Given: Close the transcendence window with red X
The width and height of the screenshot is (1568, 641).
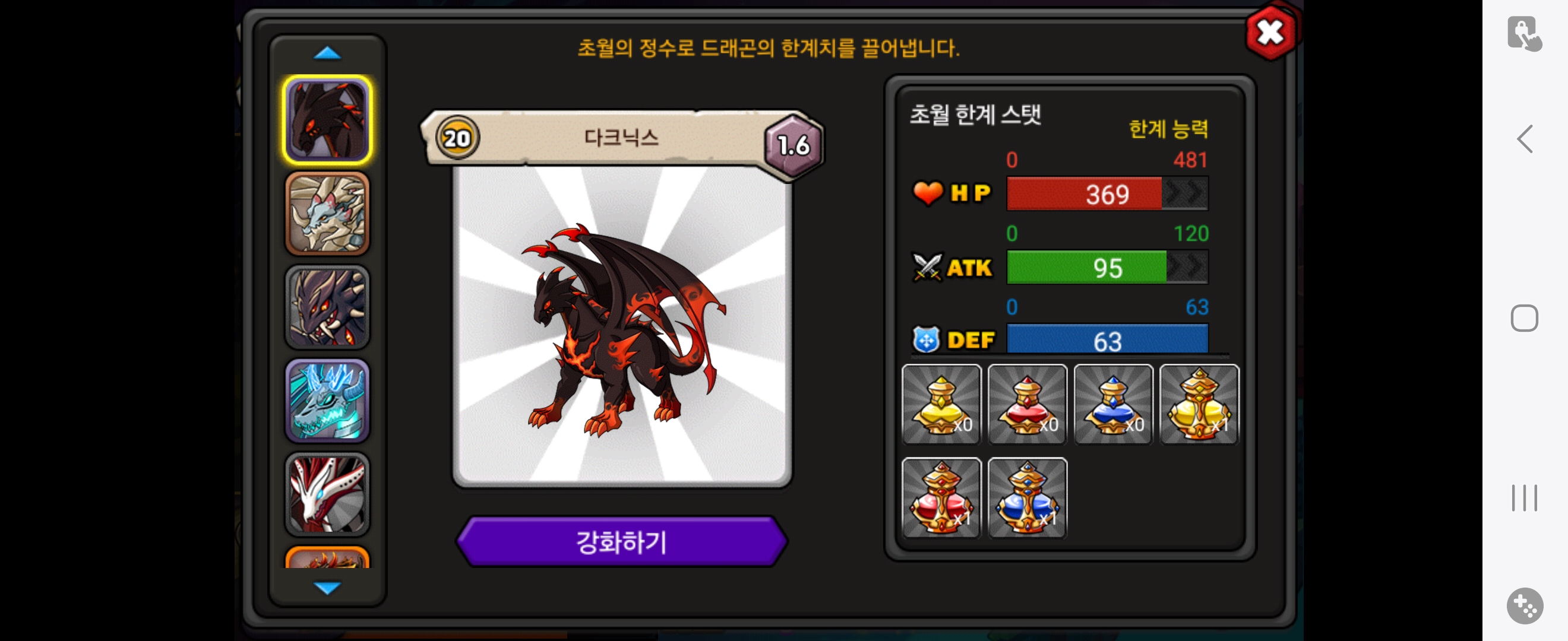Looking at the screenshot, I should (x=1270, y=33).
